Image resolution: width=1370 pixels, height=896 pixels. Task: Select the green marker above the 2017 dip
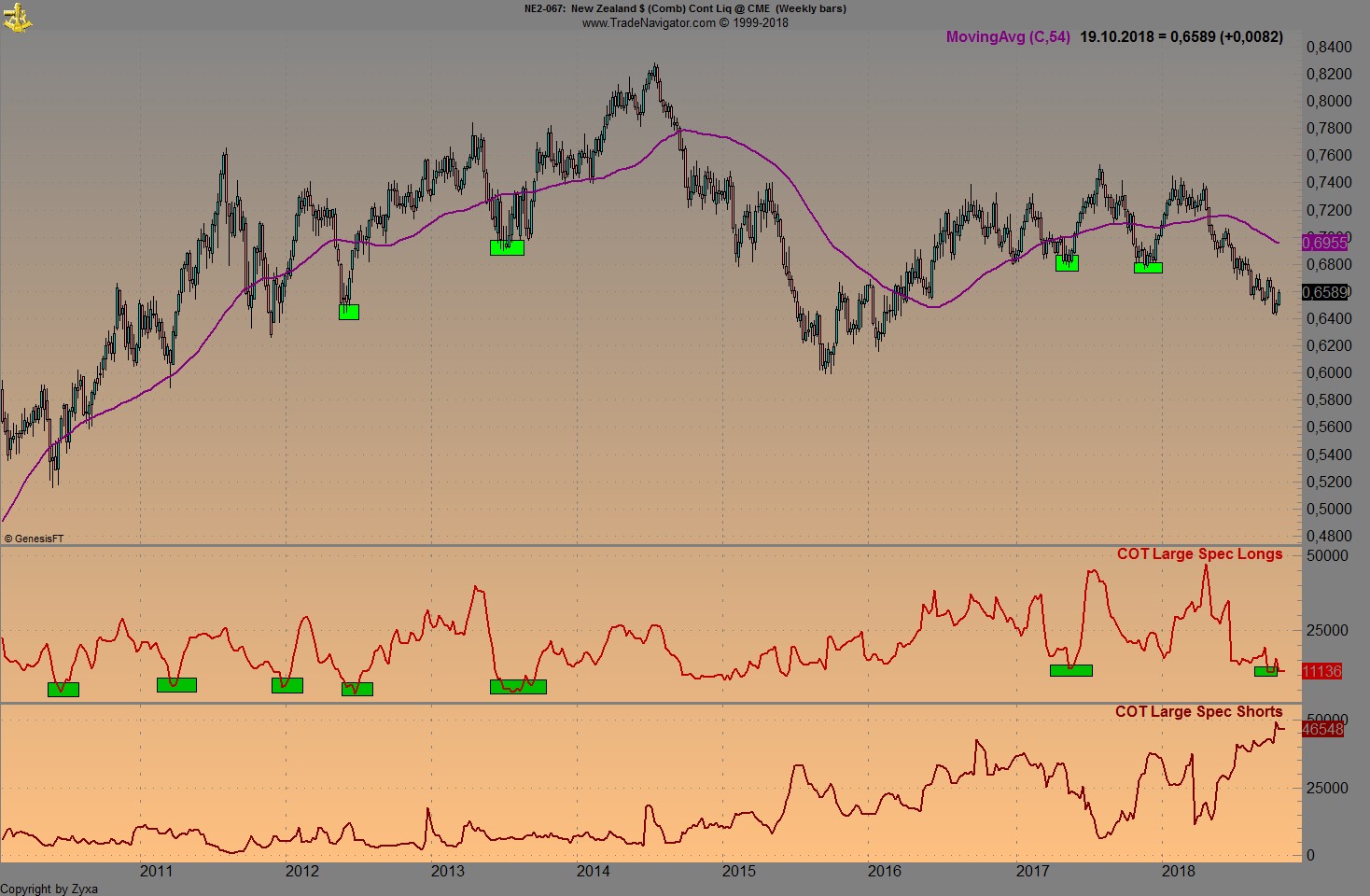pyautogui.click(x=1067, y=263)
